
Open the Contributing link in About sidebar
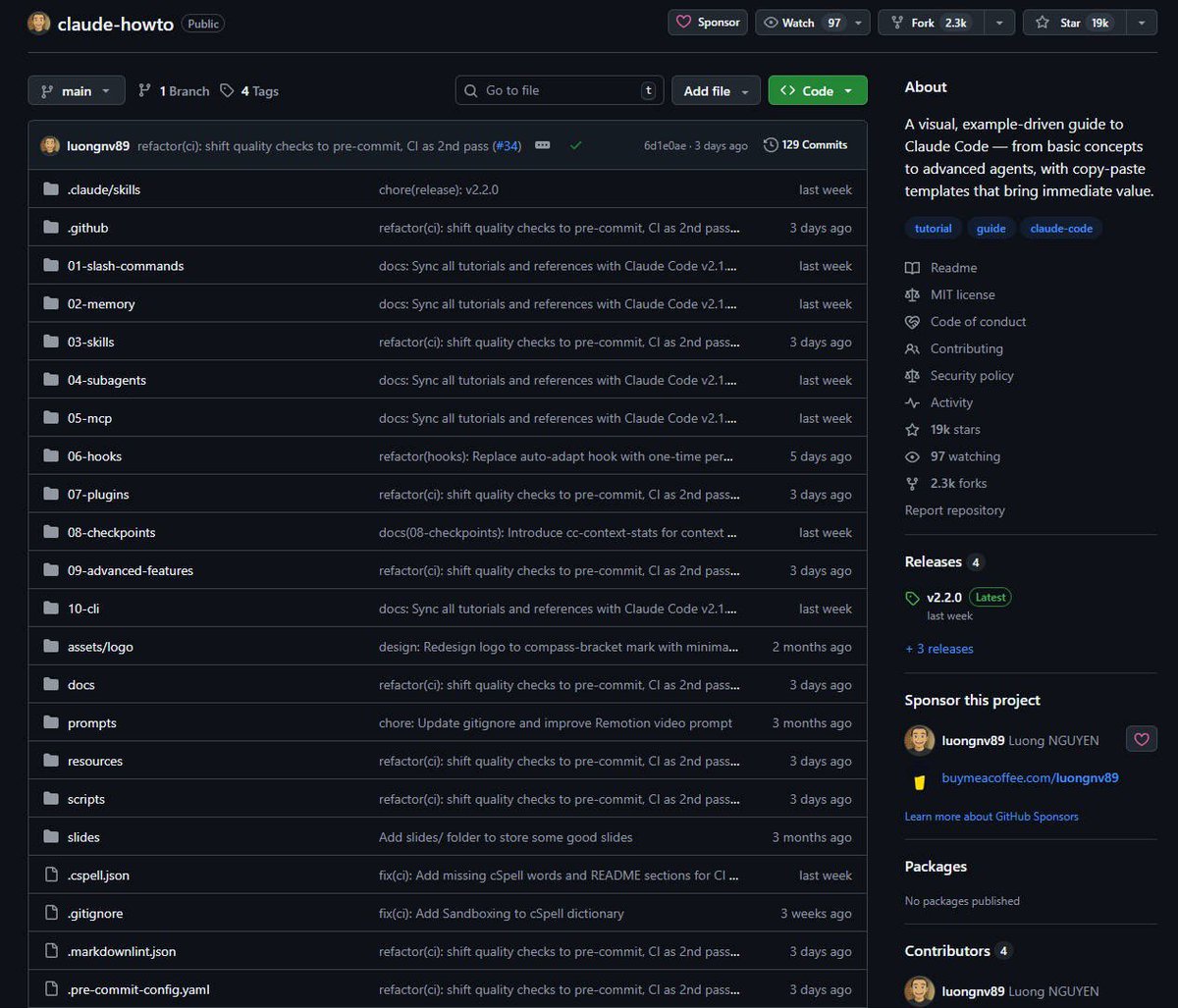(x=954, y=348)
